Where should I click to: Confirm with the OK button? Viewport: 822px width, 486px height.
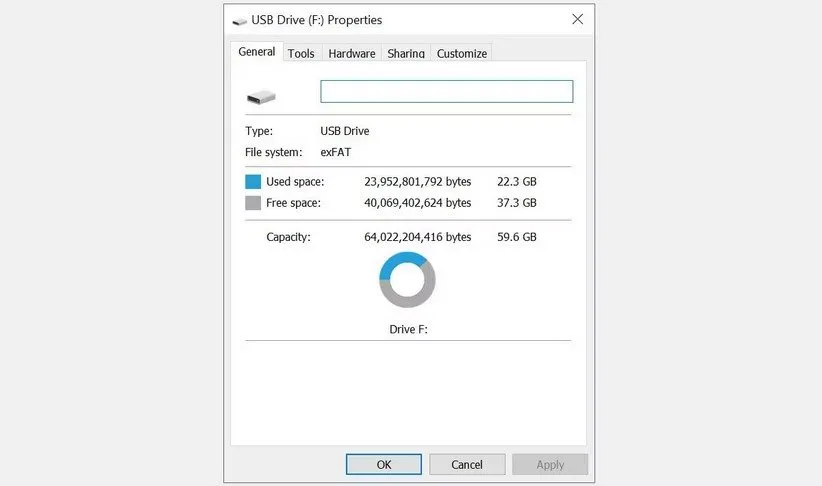click(x=384, y=465)
